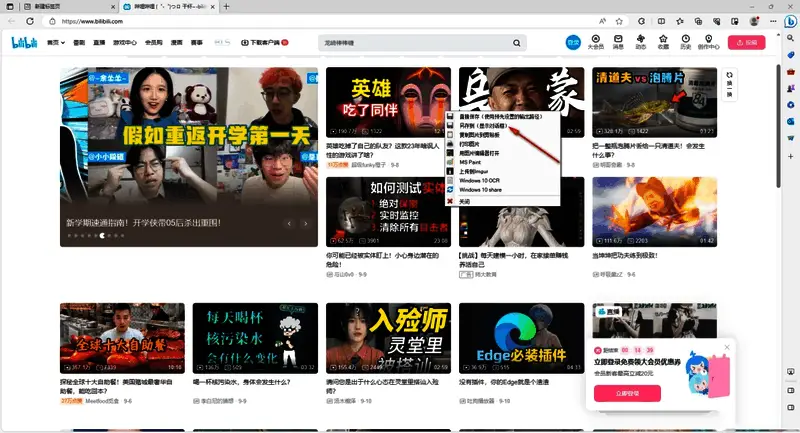Open the 入殓师 video thumbnail
The height and width of the screenshot is (433, 800).
coord(388,338)
